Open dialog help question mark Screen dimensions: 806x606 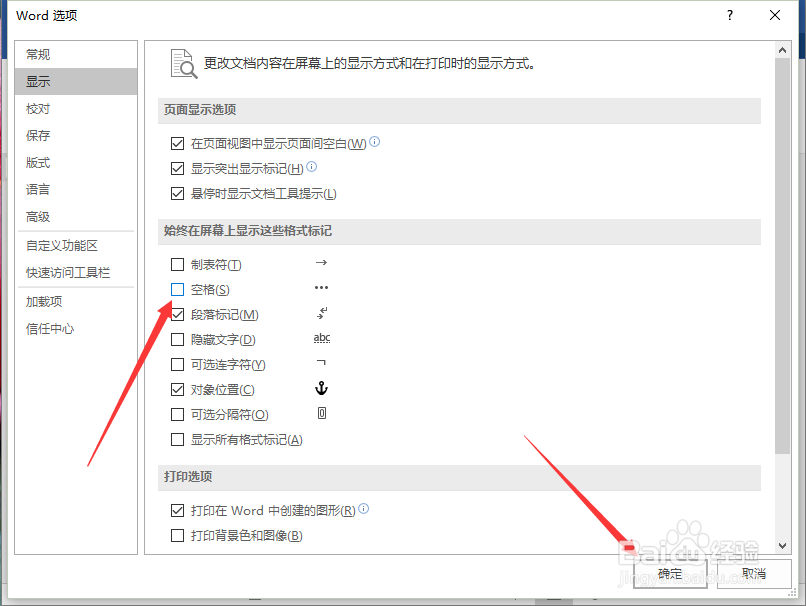[x=730, y=15]
